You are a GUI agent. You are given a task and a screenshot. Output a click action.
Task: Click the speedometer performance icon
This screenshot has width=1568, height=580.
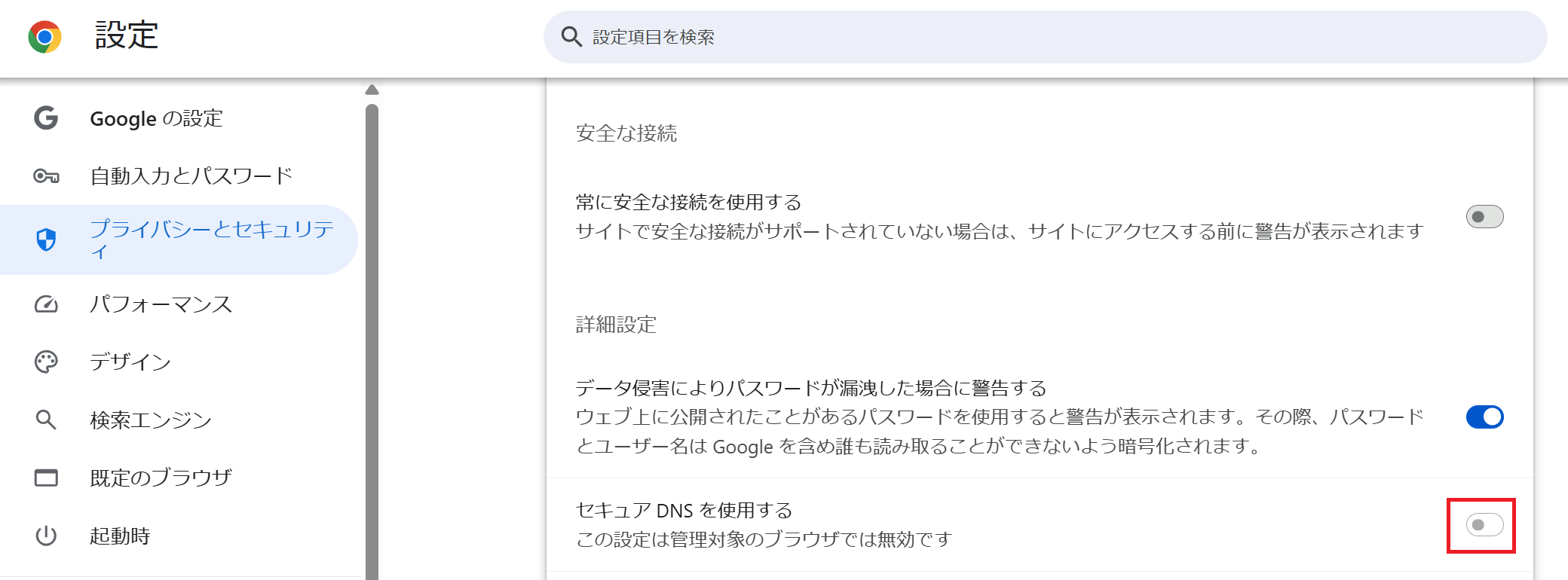pyautogui.click(x=46, y=304)
